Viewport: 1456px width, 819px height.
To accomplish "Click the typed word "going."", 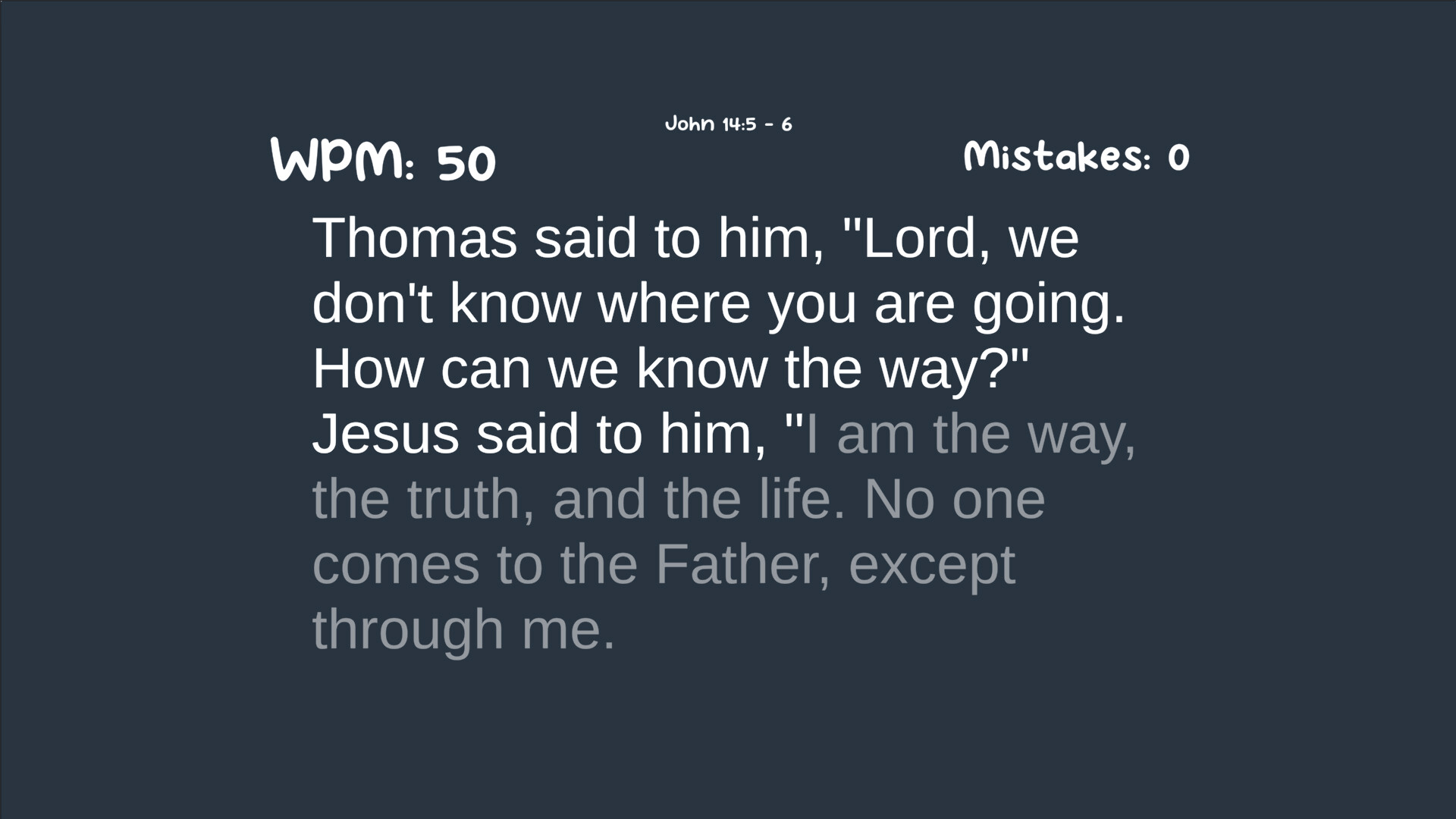I will (1049, 305).
